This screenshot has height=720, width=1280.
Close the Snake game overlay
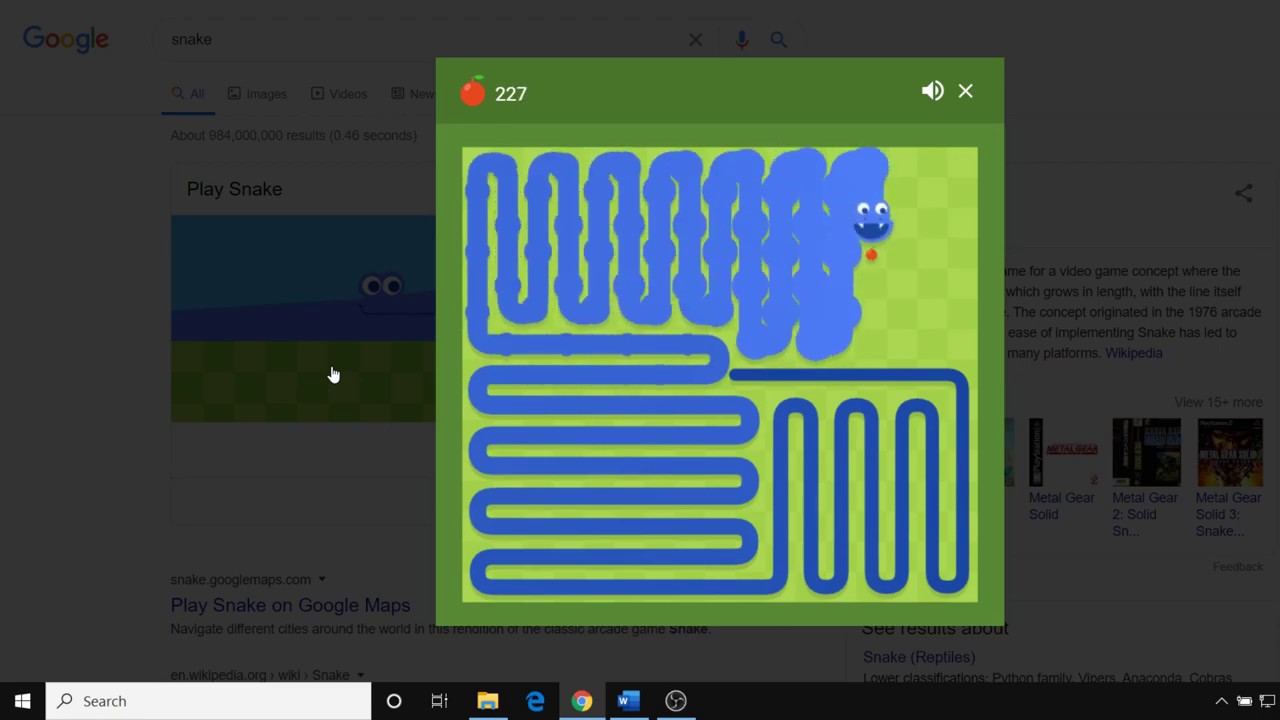point(965,91)
